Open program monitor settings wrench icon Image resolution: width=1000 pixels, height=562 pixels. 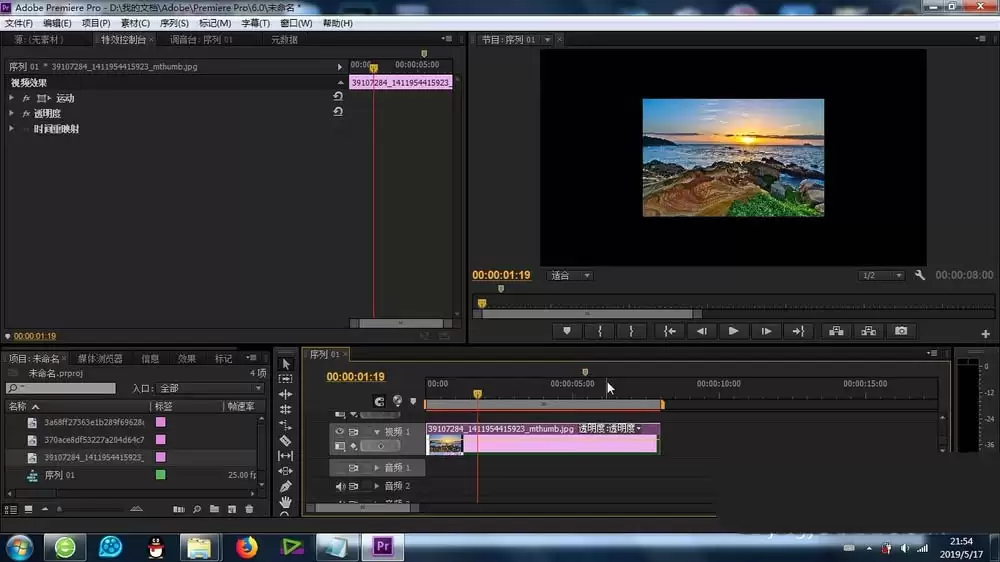[x=918, y=275]
